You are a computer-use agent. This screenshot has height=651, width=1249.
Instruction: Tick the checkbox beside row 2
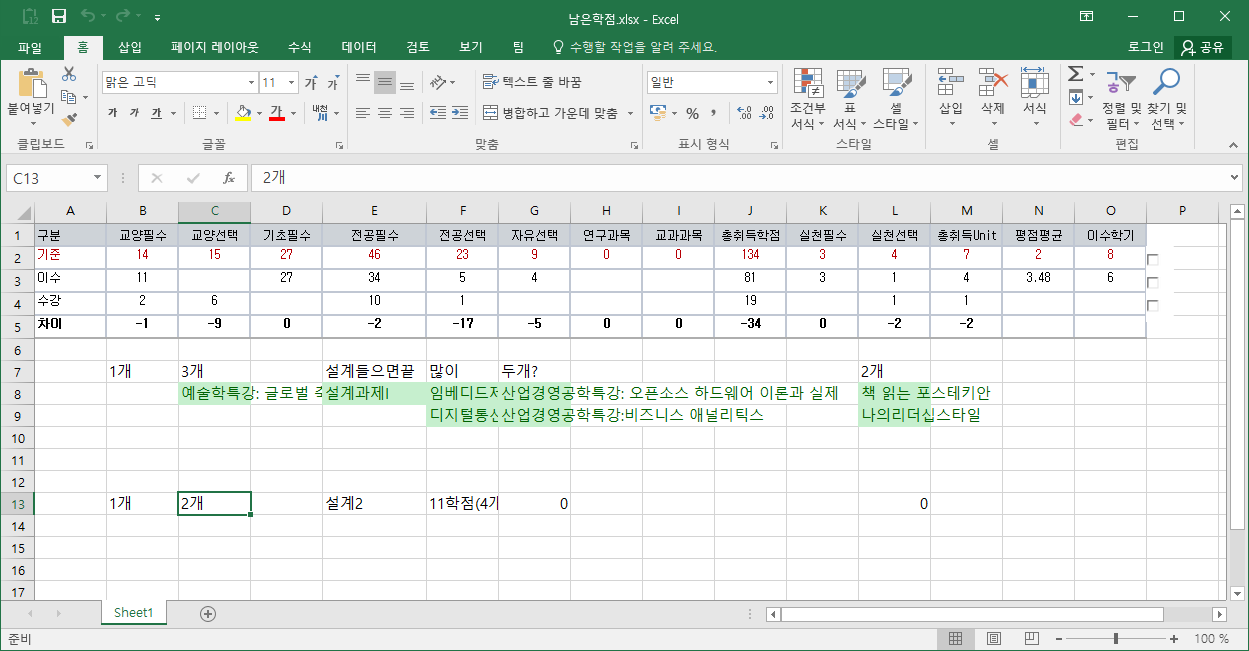point(1153,260)
